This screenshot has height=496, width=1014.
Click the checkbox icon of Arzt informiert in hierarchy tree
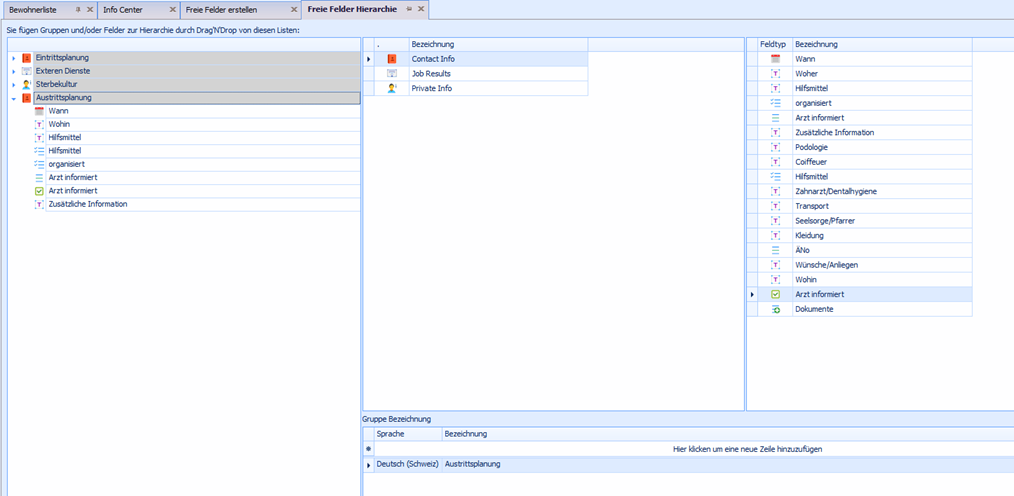[x=39, y=191]
